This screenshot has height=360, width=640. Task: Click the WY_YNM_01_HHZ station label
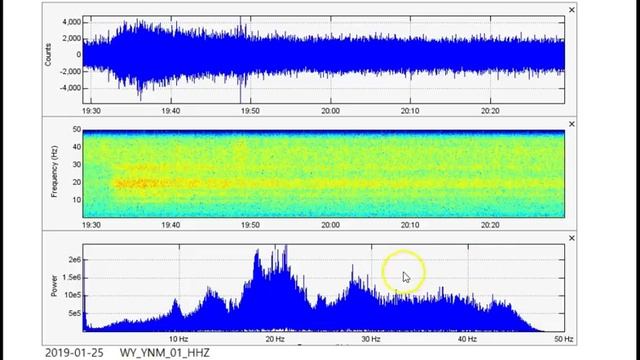tap(165, 353)
